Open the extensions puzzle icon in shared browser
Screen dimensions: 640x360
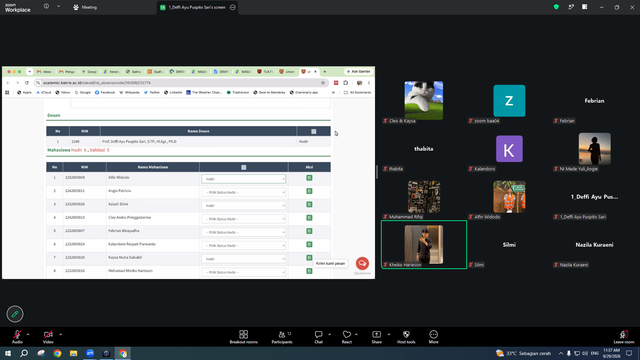[346, 82]
